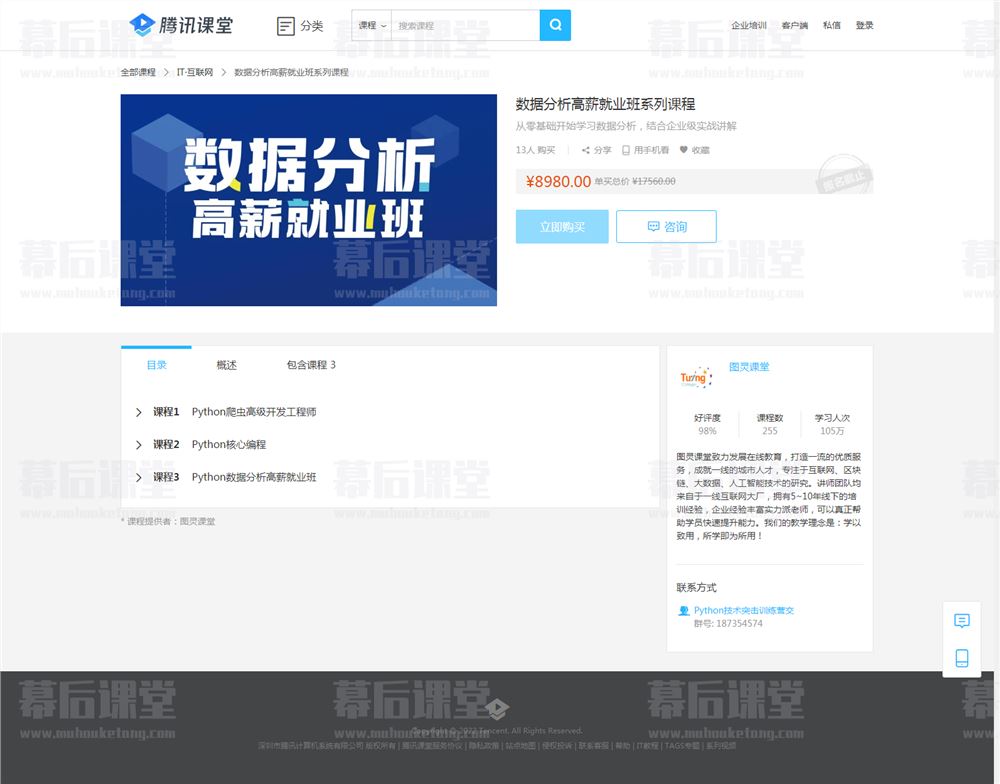The height and width of the screenshot is (784, 1000).
Task: Click the floating feedback chat icon
Action: click(x=962, y=621)
